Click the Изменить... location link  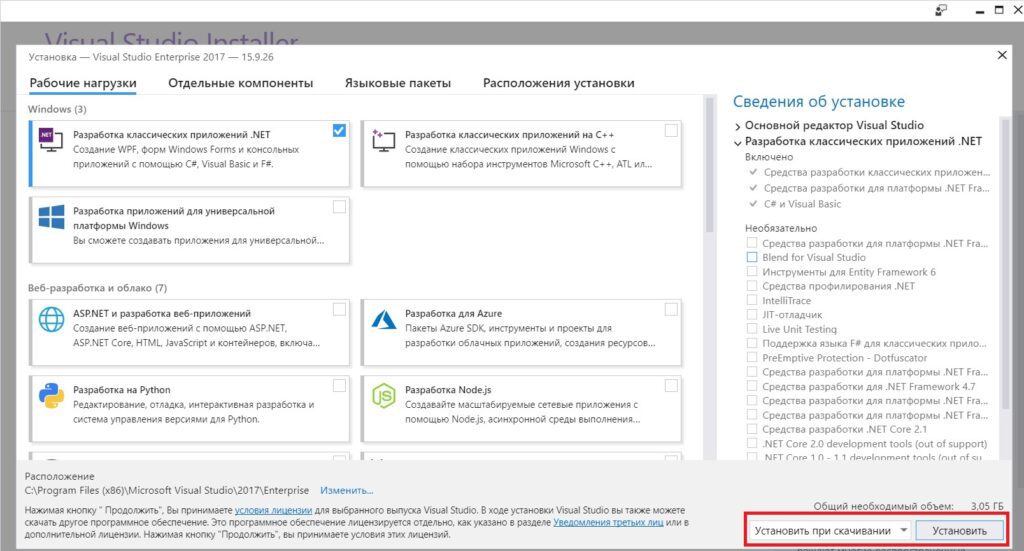tap(346, 490)
